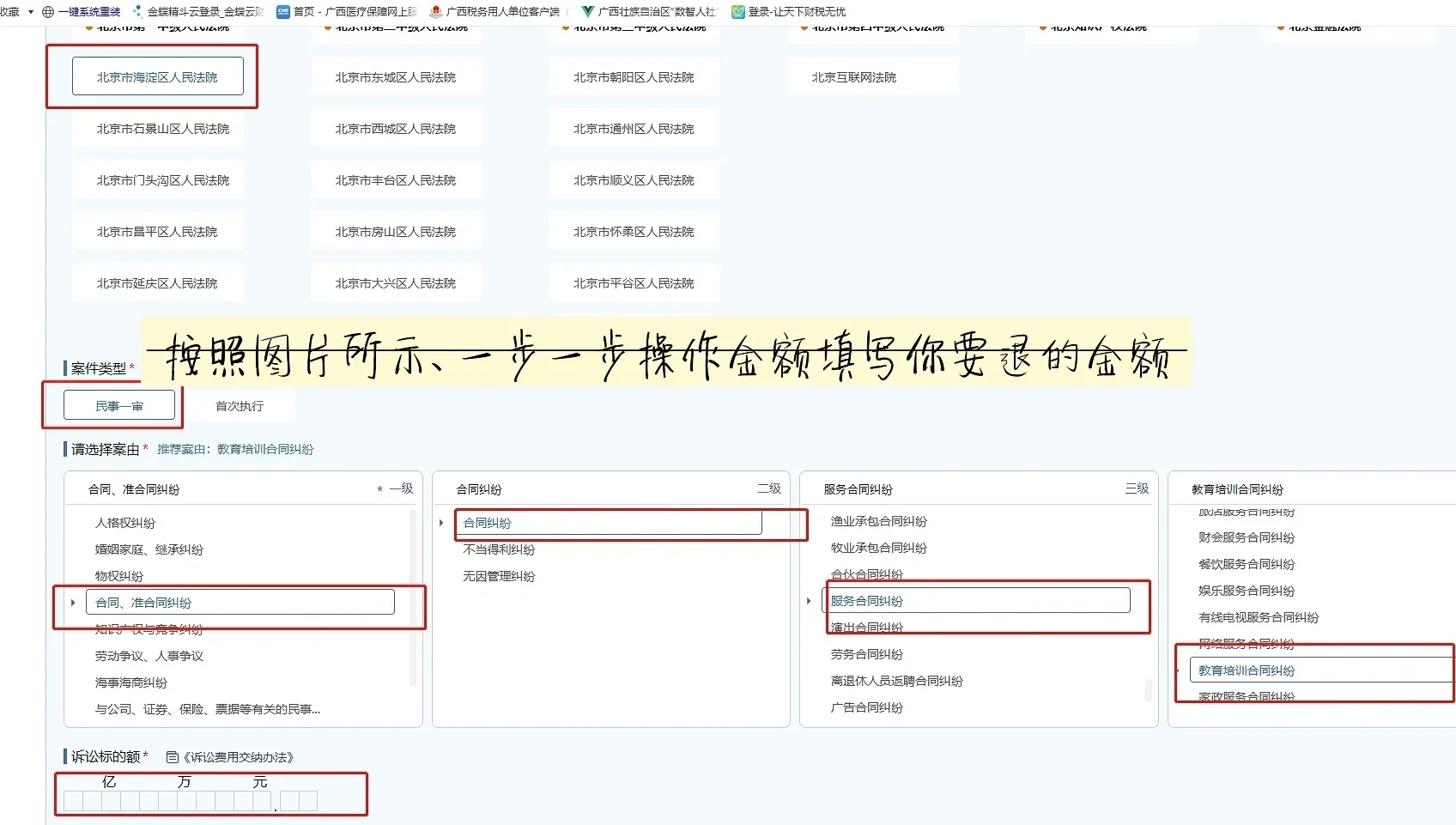Image resolution: width=1456 pixels, height=825 pixels.
Task: Open the 广西税务用人单位客户端 bookmark favicon
Action: (435, 12)
